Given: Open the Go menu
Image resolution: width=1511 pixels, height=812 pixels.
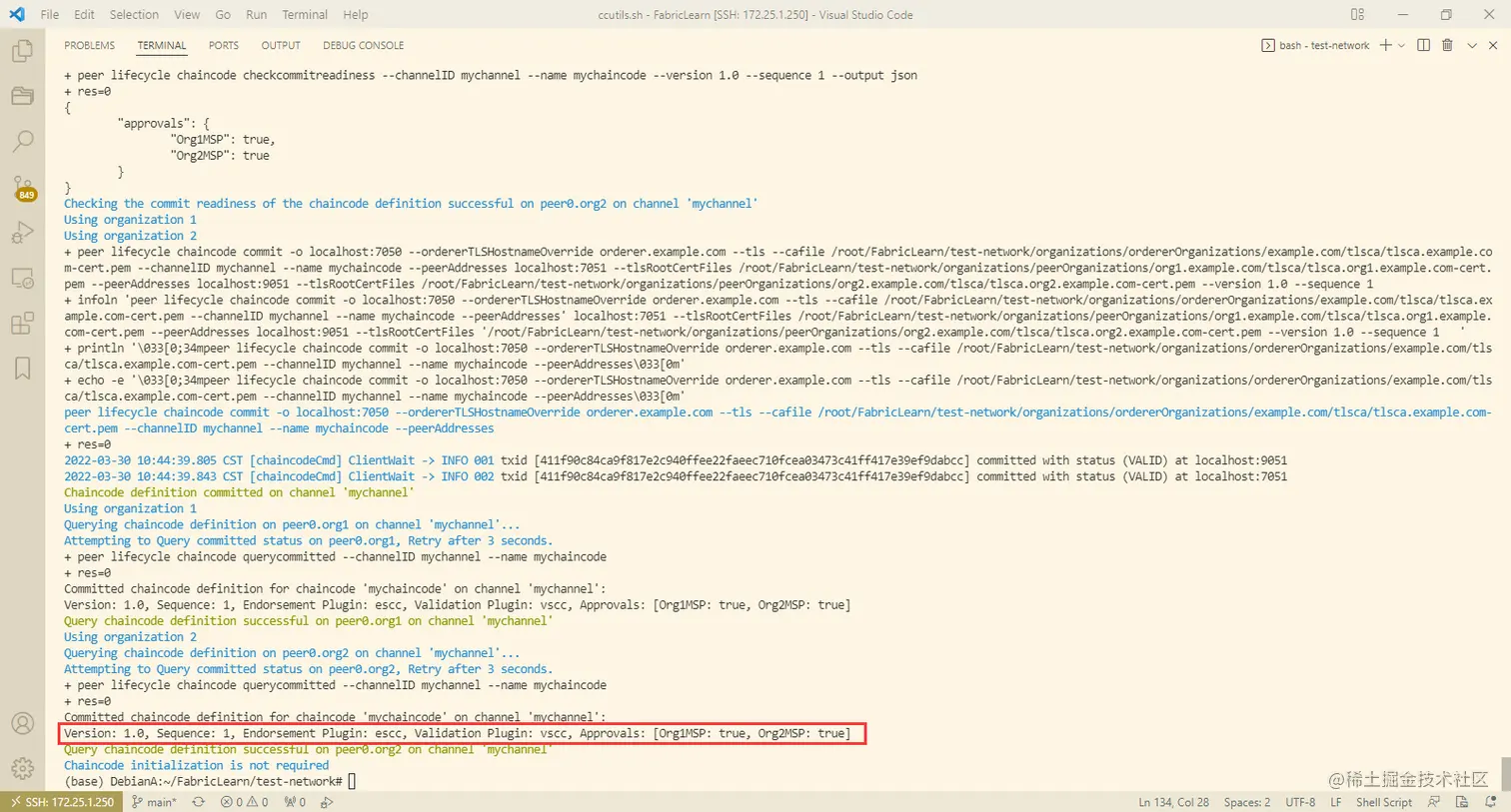Looking at the screenshot, I should tap(223, 14).
